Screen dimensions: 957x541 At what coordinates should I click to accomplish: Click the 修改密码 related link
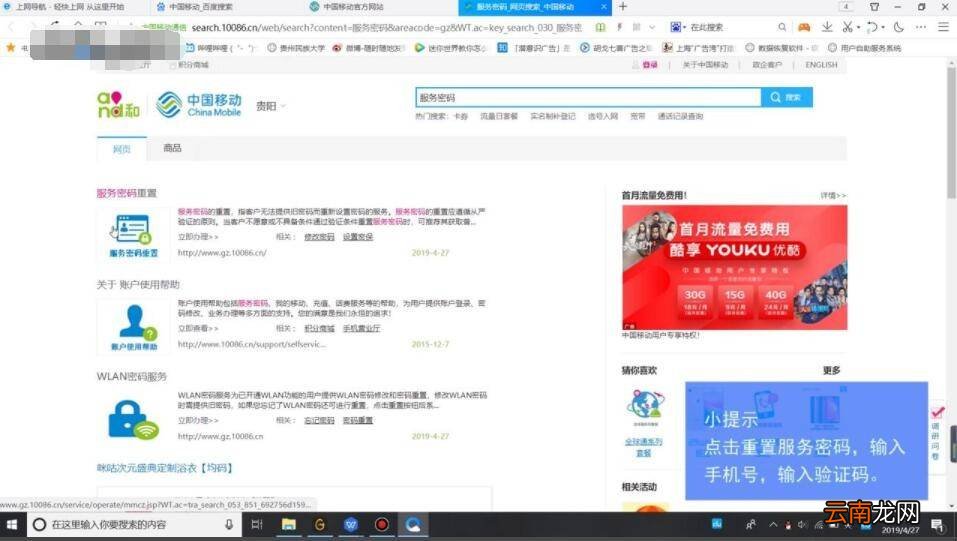click(319, 237)
